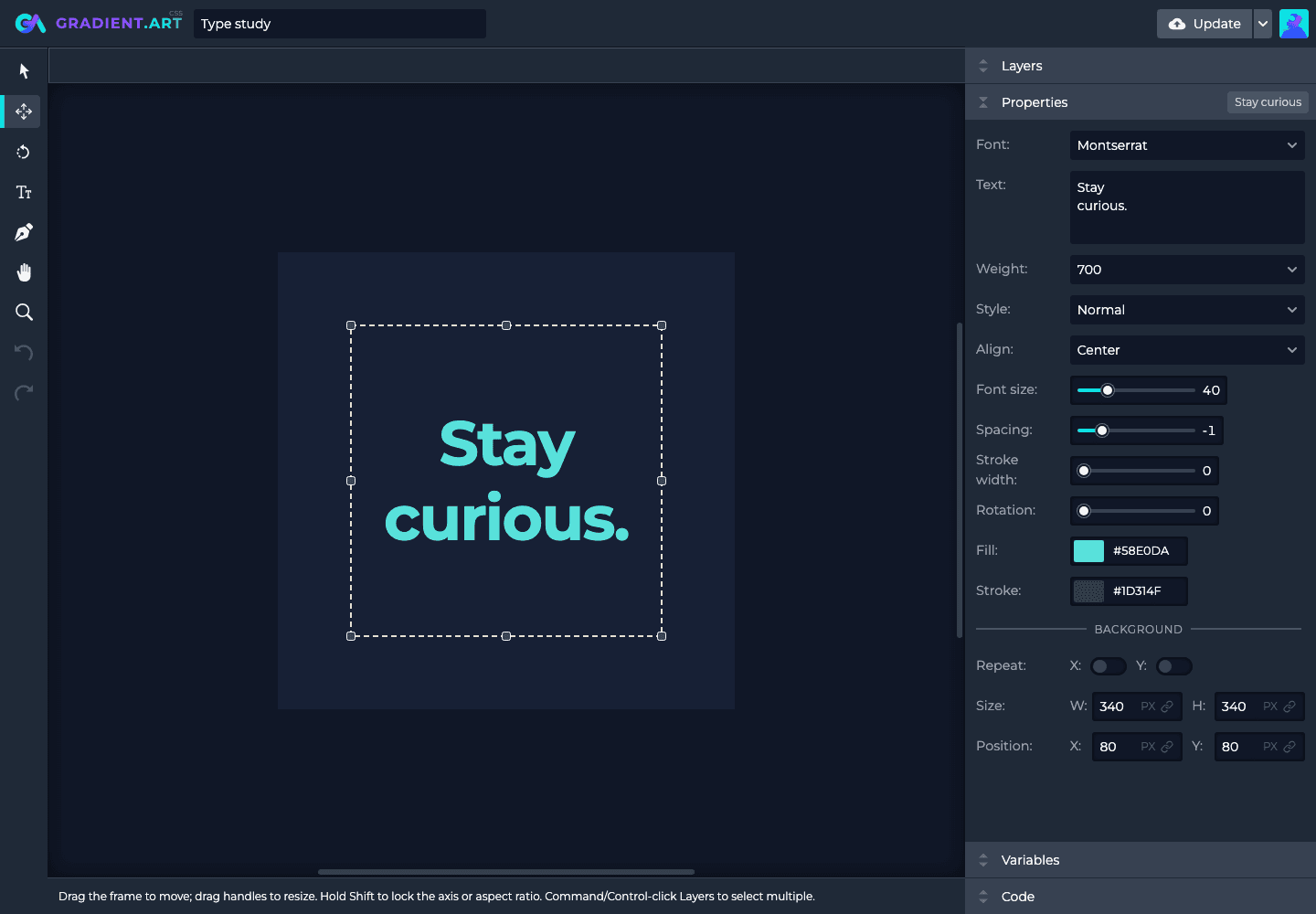Screen dimensions: 1316x914
Task: Select the hand pan tool
Action: click(x=24, y=272)
